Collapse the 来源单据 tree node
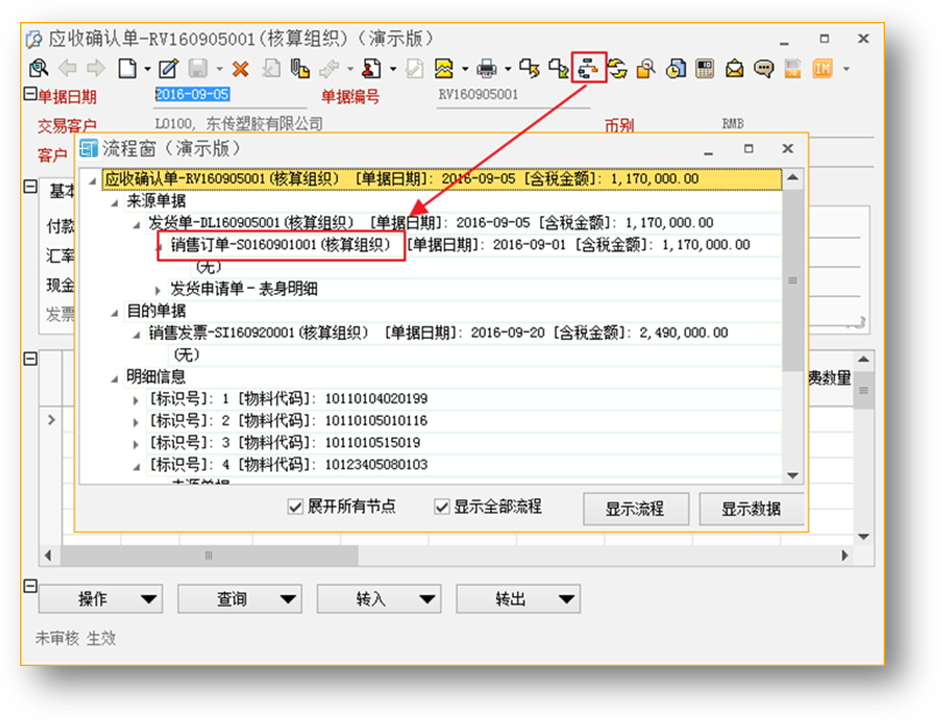940x721 pixels. tap(114, 201)
